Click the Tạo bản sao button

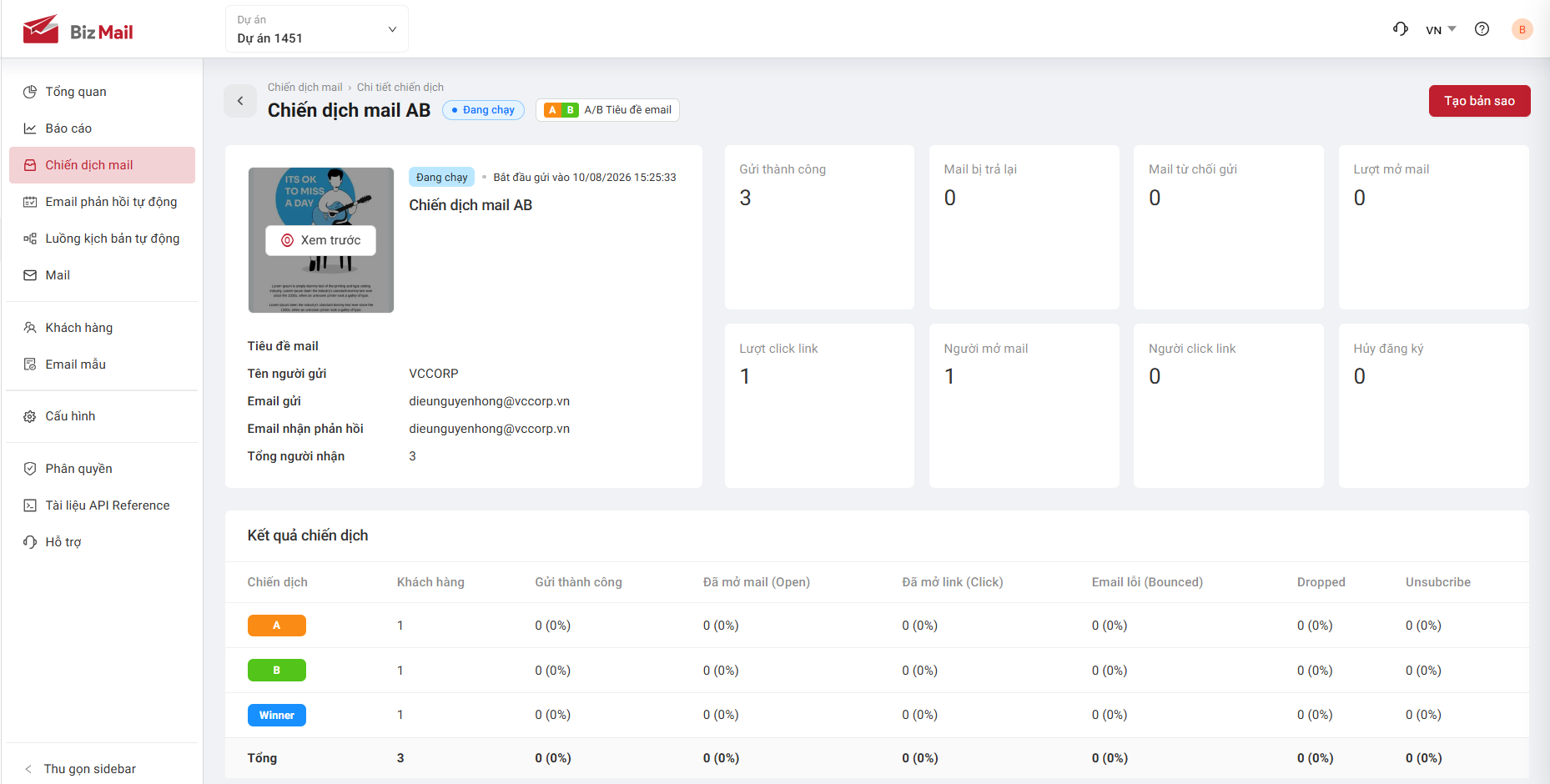click(1479, 101)
